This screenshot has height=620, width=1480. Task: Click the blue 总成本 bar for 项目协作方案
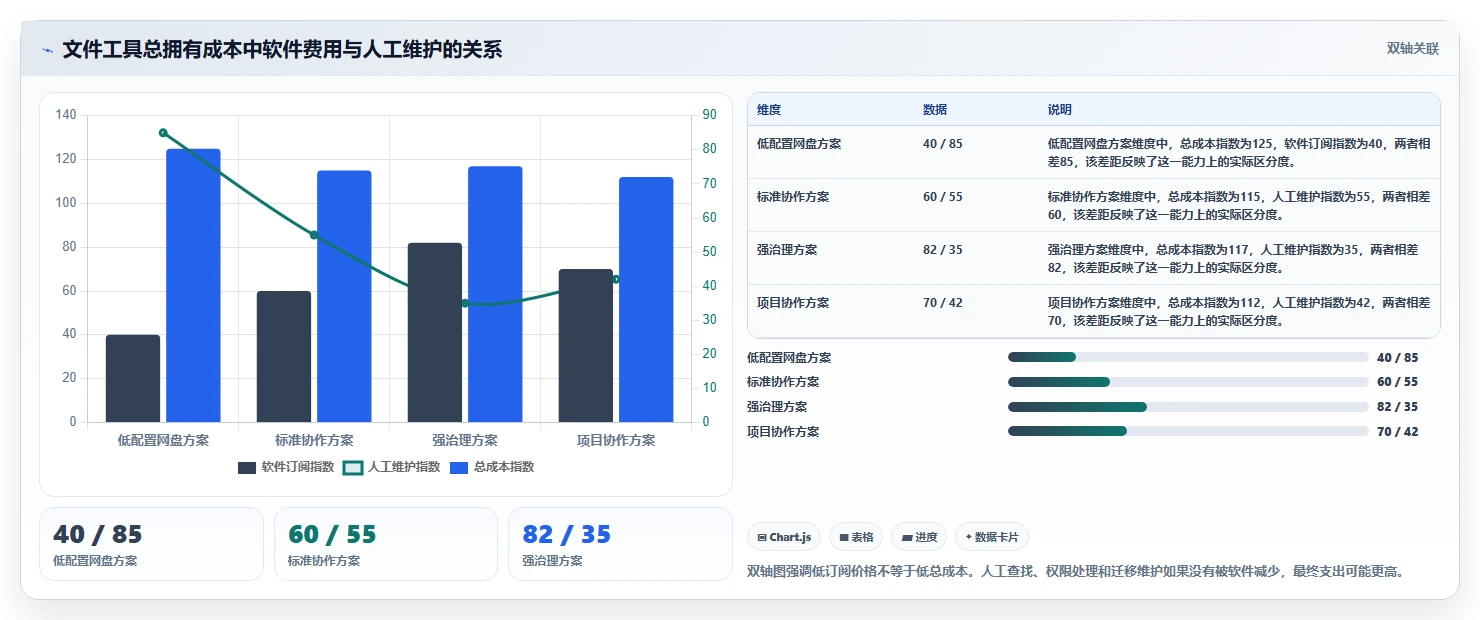646,299
